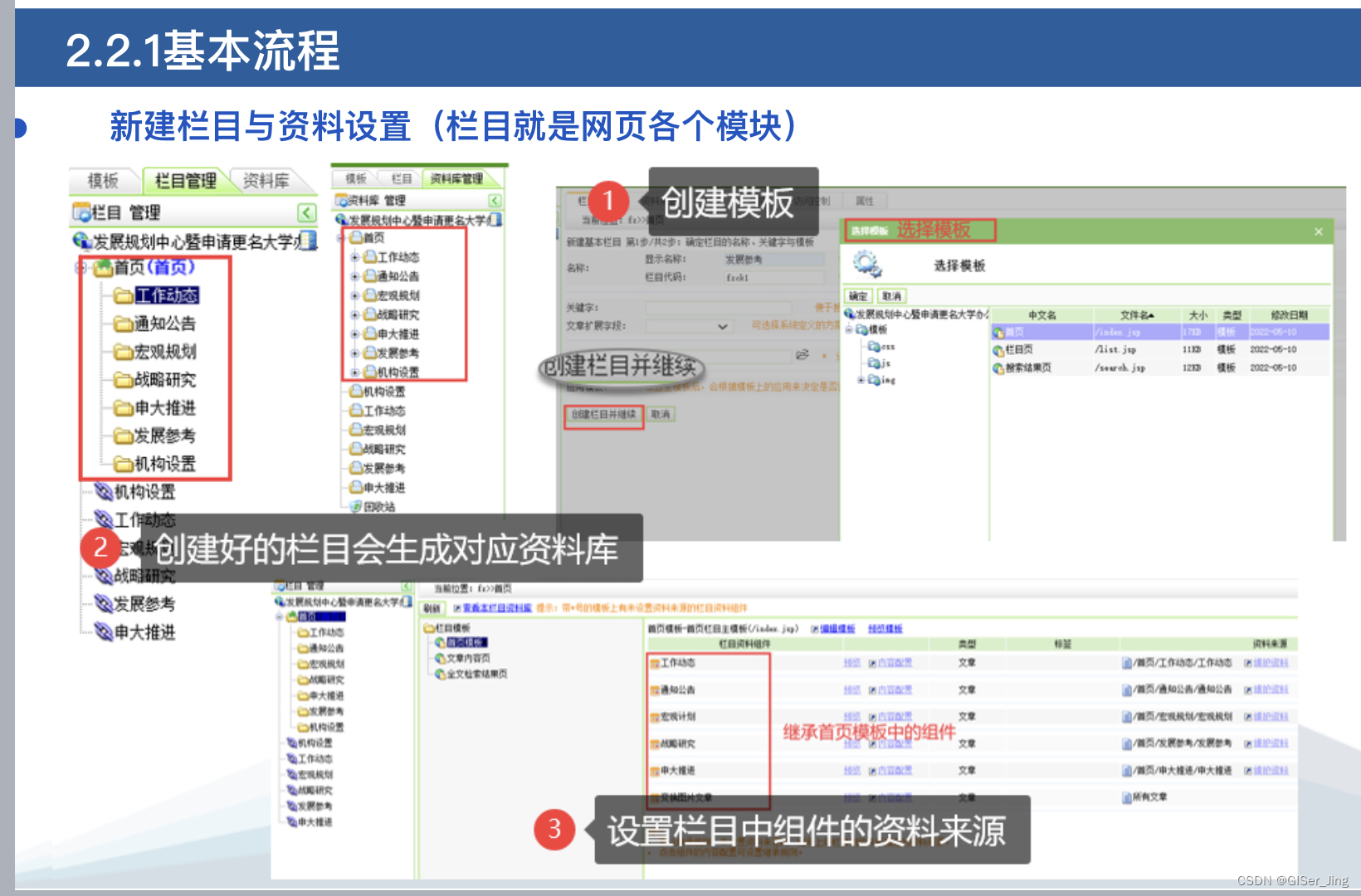Close the 选择模板 dialog with X

pos(1319,231)
